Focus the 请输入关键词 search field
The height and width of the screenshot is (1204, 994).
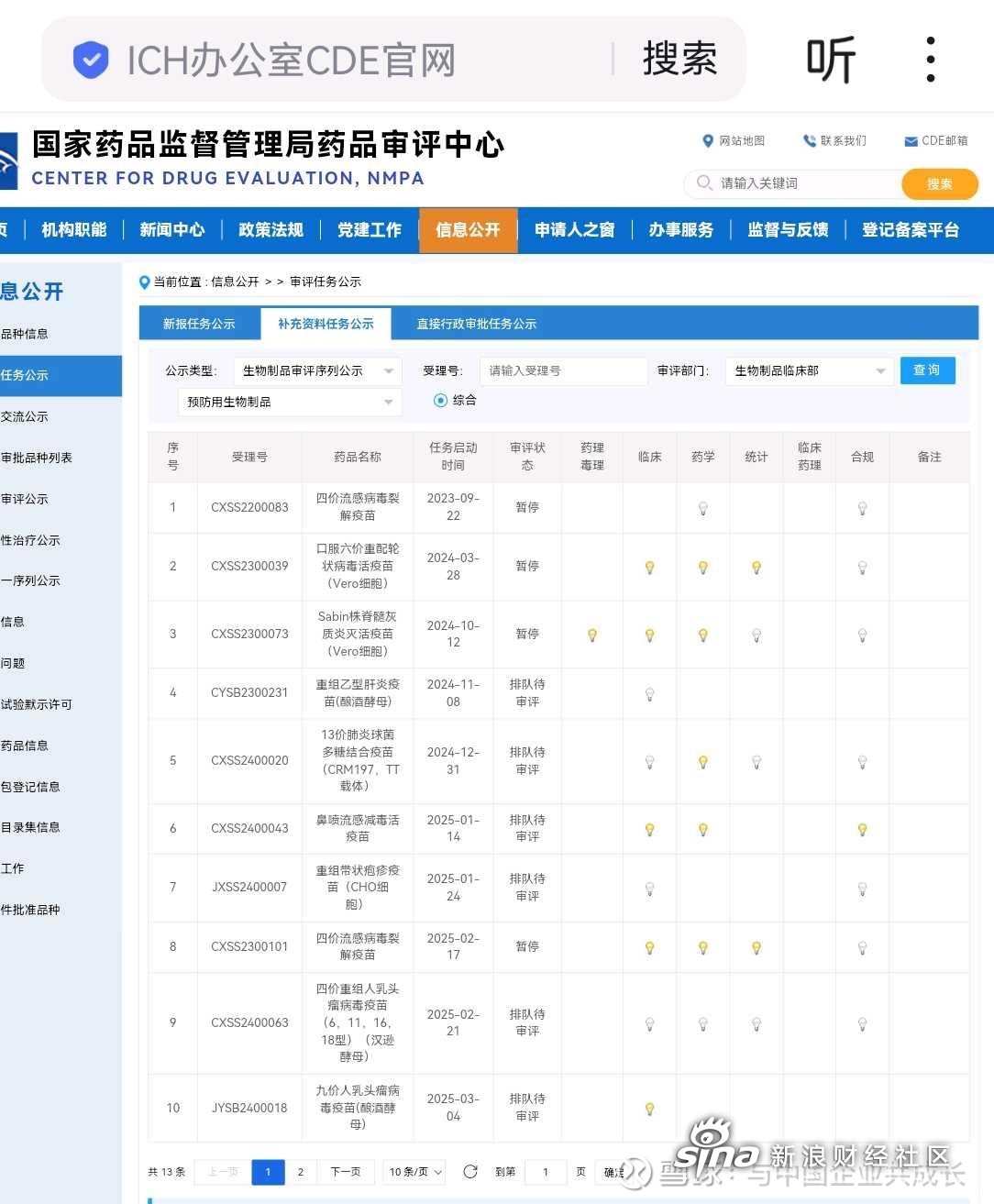pyautogui.click(x=793, y=183)
